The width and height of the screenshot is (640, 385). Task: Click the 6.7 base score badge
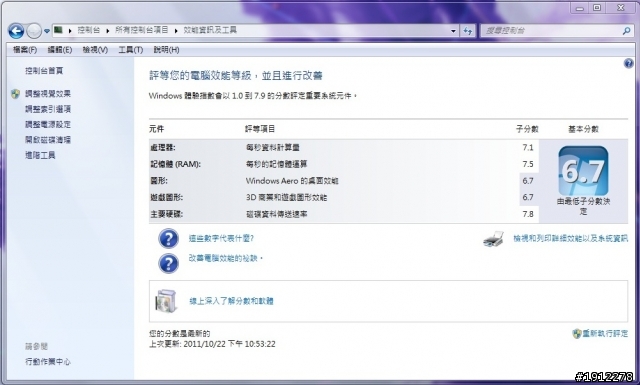coord(583,171)
